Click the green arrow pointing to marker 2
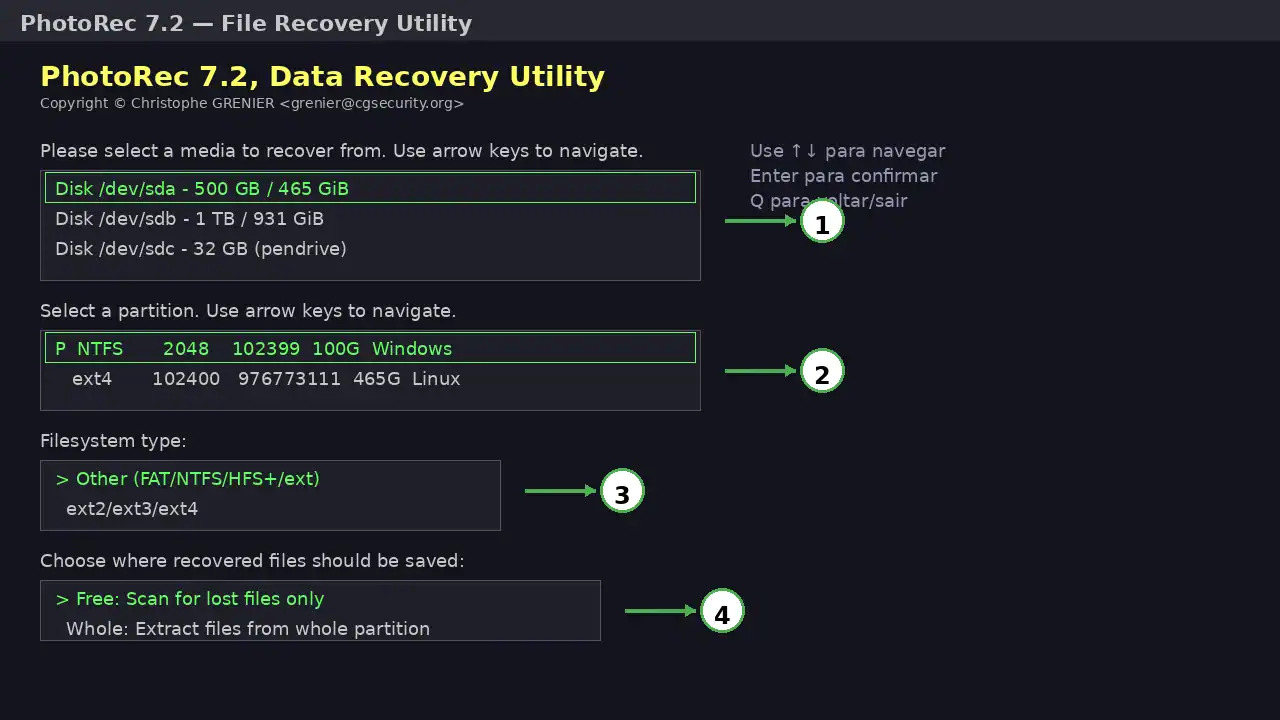Screen dimensions: 1280x720 point(761,371)
